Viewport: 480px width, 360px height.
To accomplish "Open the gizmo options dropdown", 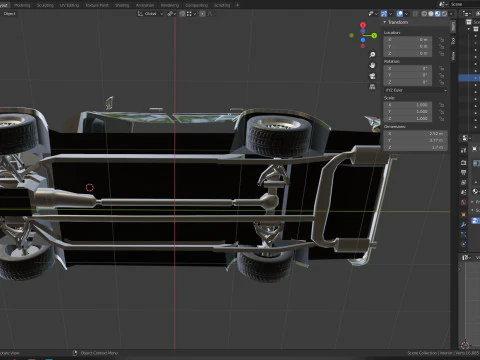I will [x=390, y=14].
